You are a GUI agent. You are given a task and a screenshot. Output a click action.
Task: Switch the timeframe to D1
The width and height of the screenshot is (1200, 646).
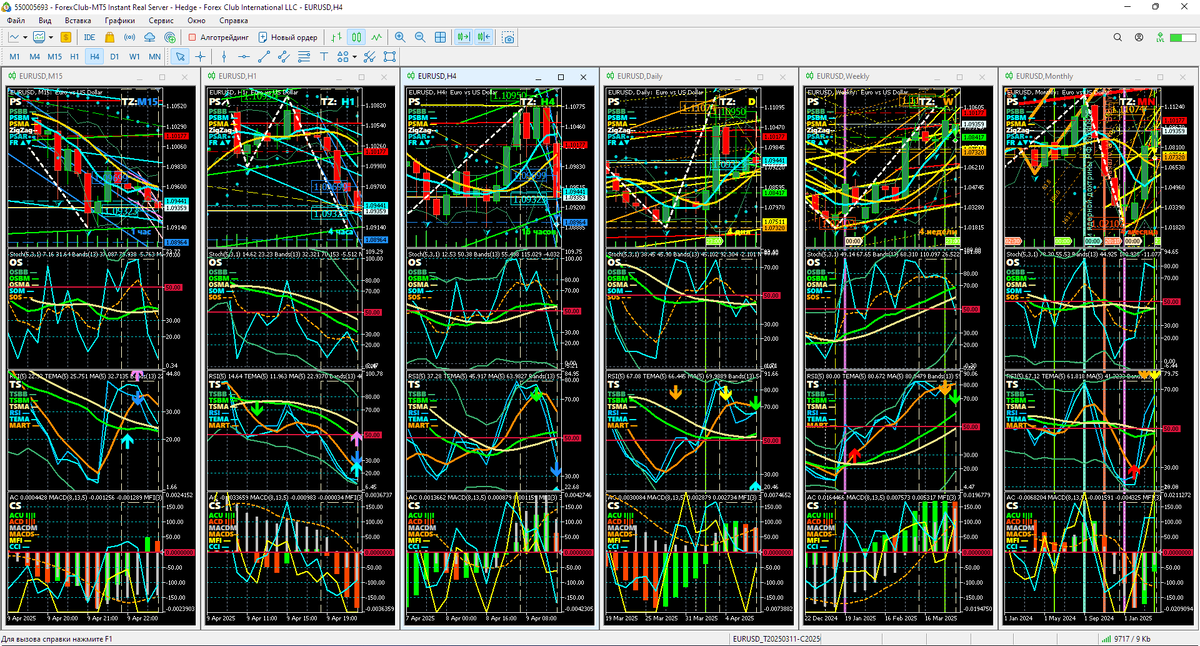pos(114,57)
